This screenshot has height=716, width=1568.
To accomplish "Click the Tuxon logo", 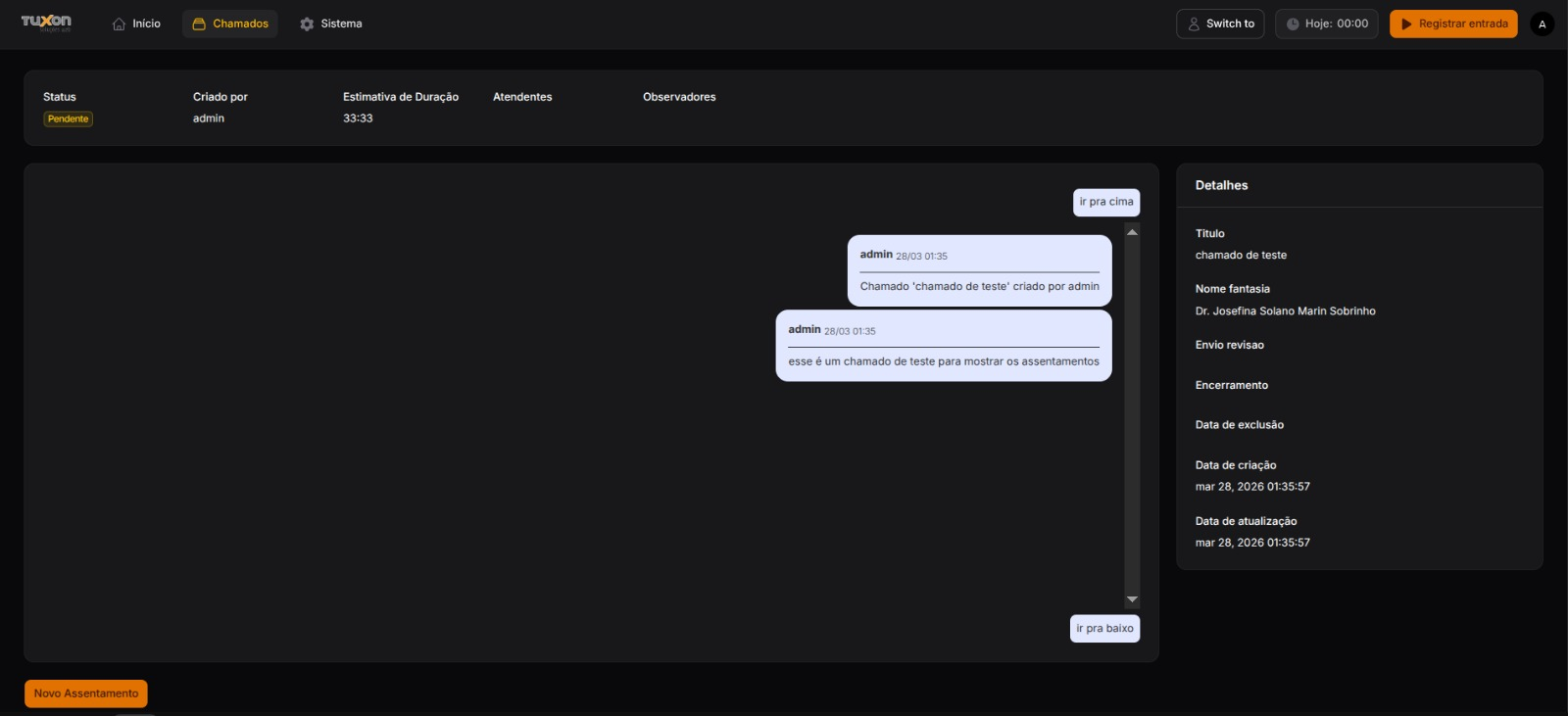I will (x=46, y=23).
